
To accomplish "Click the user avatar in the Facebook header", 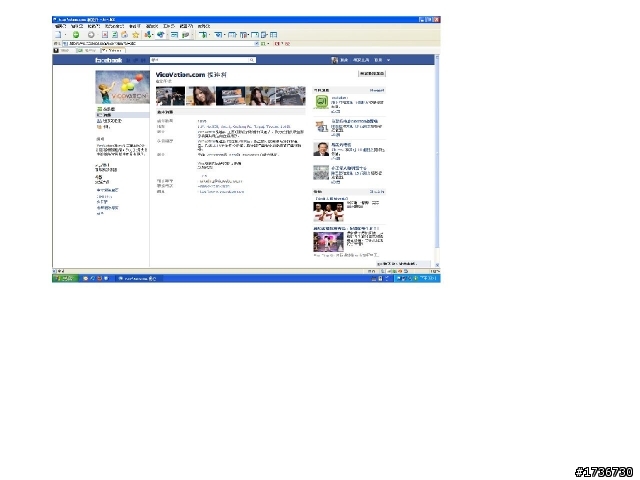I will click(x=335, y=60).
